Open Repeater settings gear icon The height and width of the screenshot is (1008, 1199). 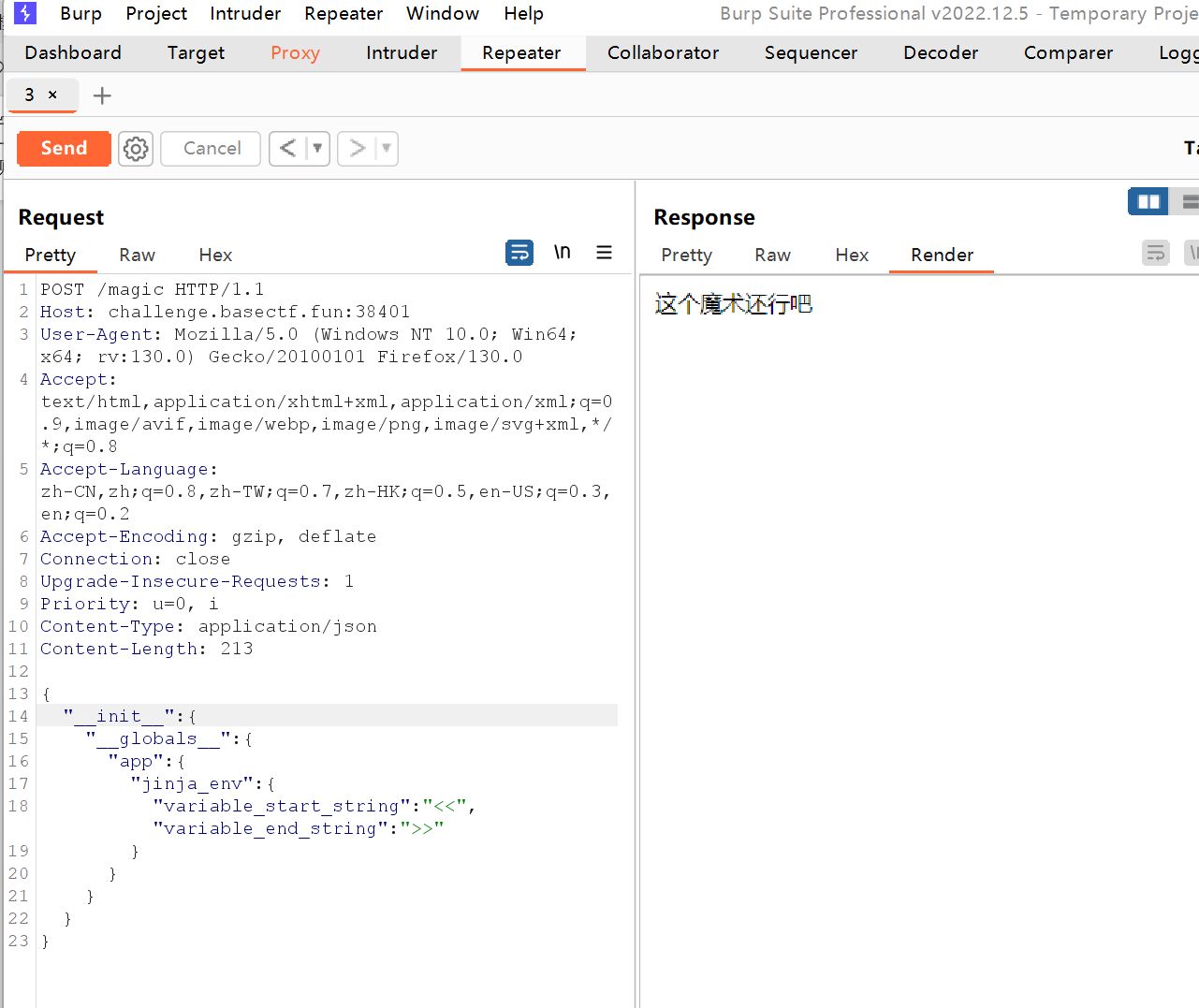[136, 149]
